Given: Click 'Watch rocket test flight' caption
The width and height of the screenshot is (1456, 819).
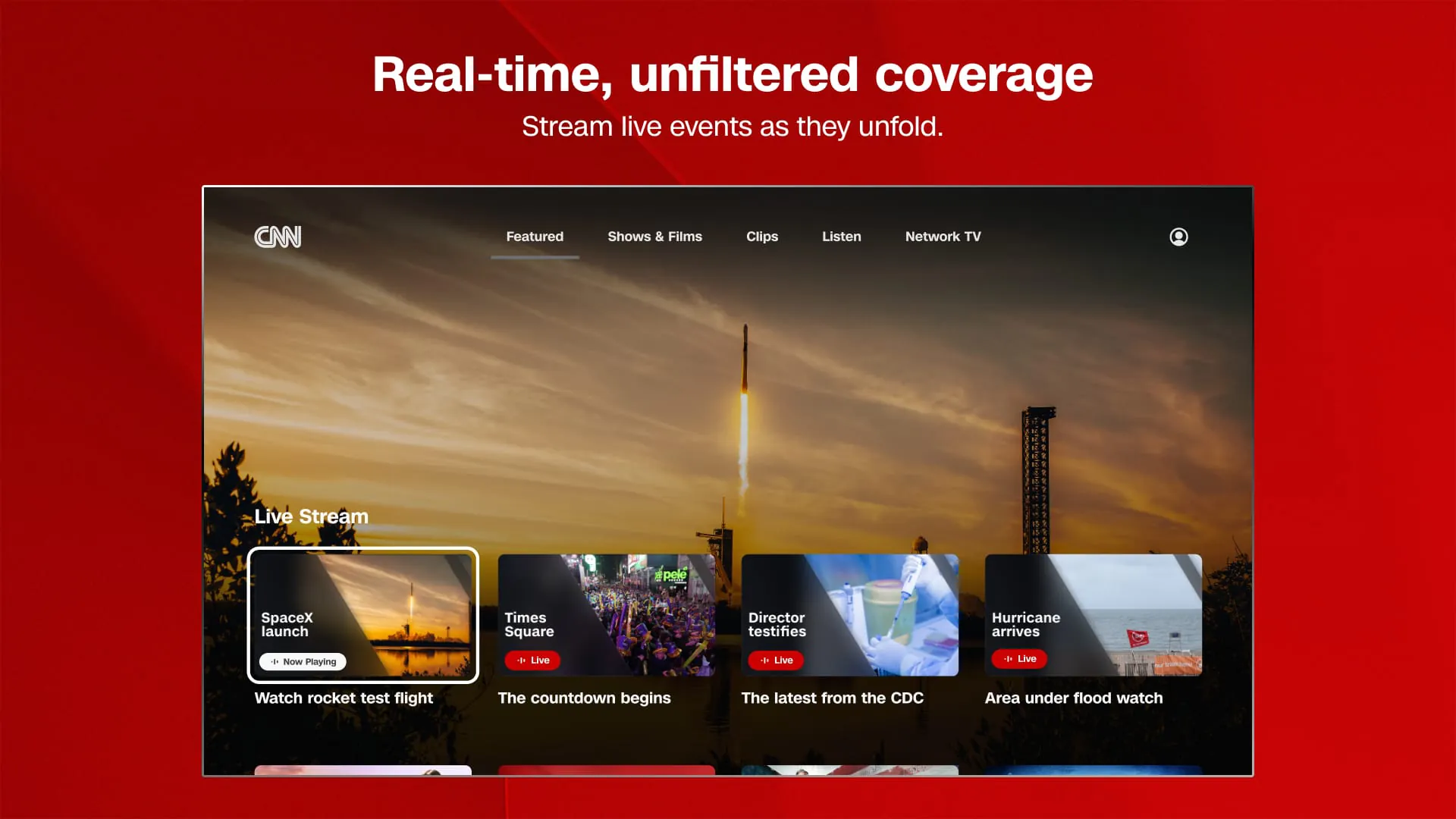Looking at the screenshot, I should point(344,698).
